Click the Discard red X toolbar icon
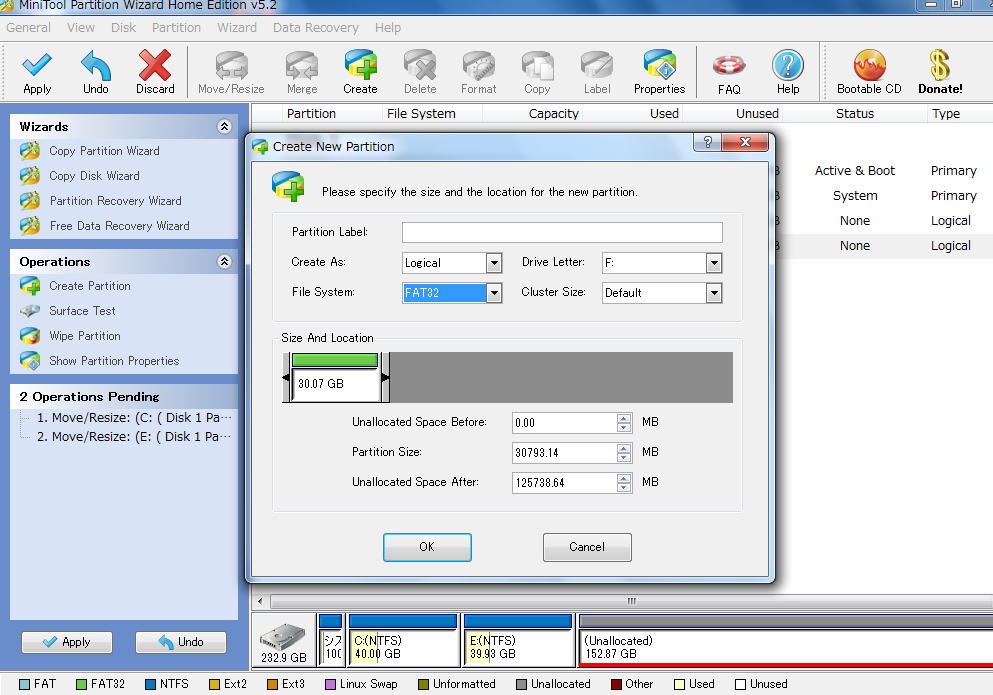Image resolution: width=993 pixels, height=695 pixels. (x=155, y=72)
